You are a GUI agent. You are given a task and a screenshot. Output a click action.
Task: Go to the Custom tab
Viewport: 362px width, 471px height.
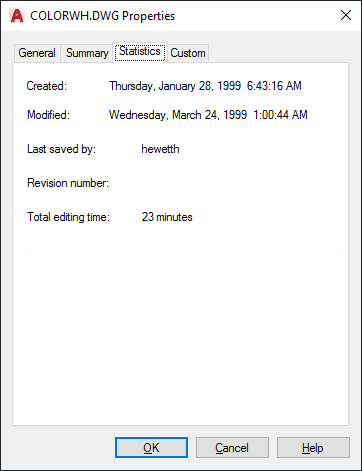click(188, 53)
